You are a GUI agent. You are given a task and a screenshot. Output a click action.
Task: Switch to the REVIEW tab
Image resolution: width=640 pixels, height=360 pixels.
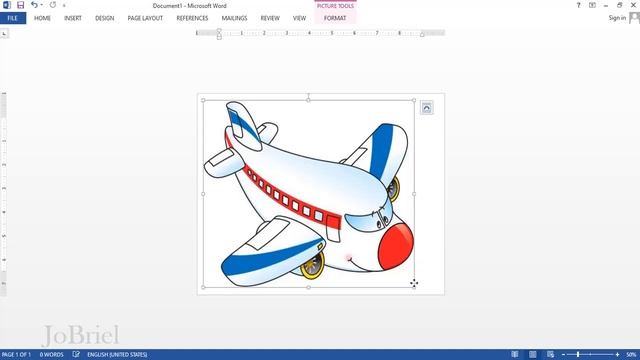click(x=270, y=18)
